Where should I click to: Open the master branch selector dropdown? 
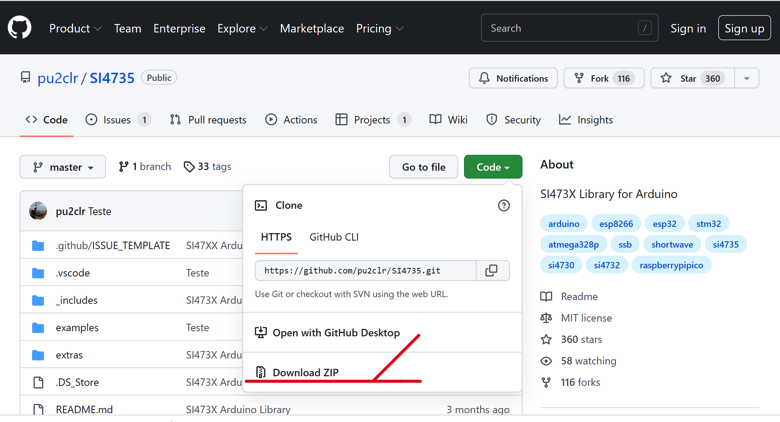(63, 167)
